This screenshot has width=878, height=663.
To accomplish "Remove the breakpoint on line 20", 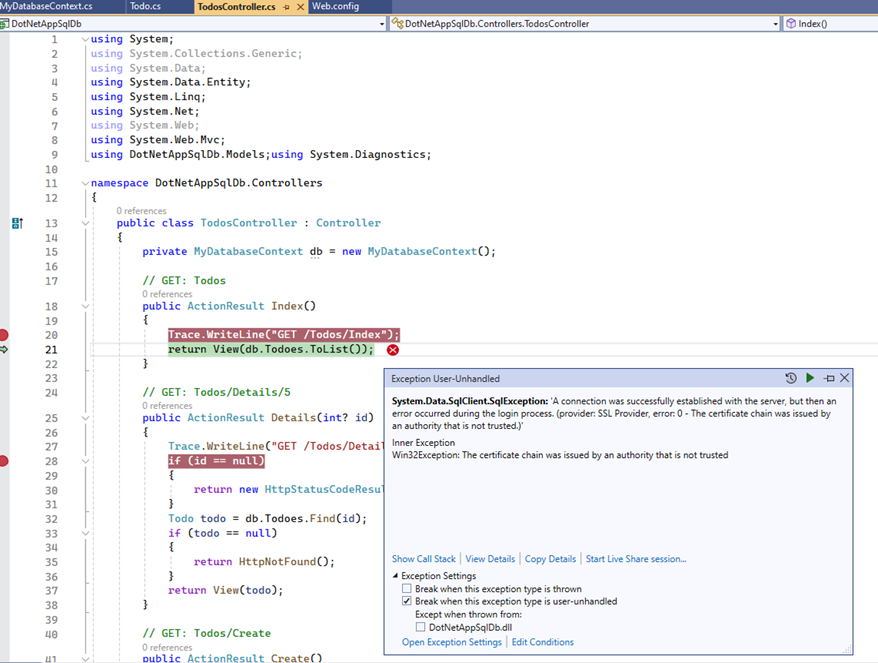I will (3, 335).
